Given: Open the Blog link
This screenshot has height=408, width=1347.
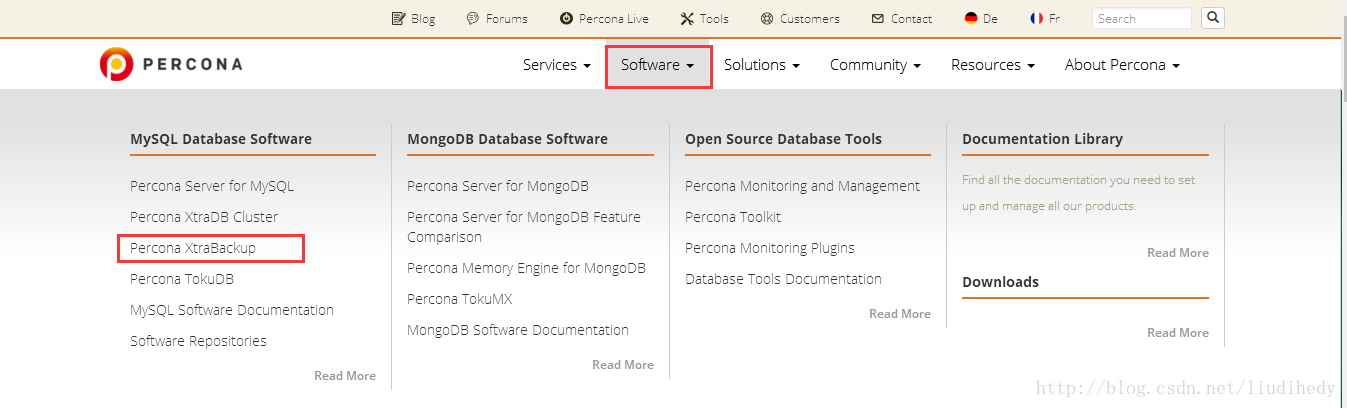Looking at the screenshot, I should 423,18.
